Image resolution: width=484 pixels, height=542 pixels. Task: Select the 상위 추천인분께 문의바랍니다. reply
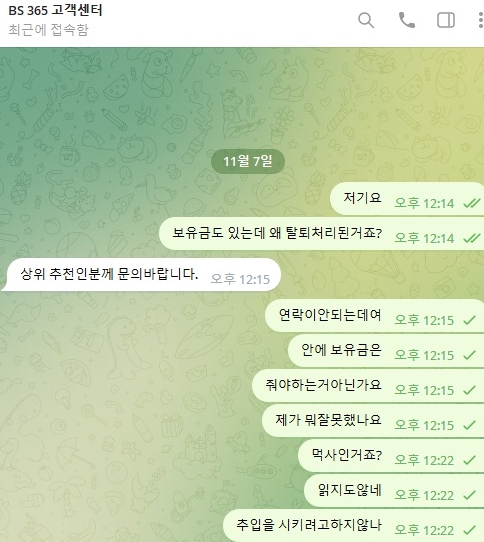(141, 275)
